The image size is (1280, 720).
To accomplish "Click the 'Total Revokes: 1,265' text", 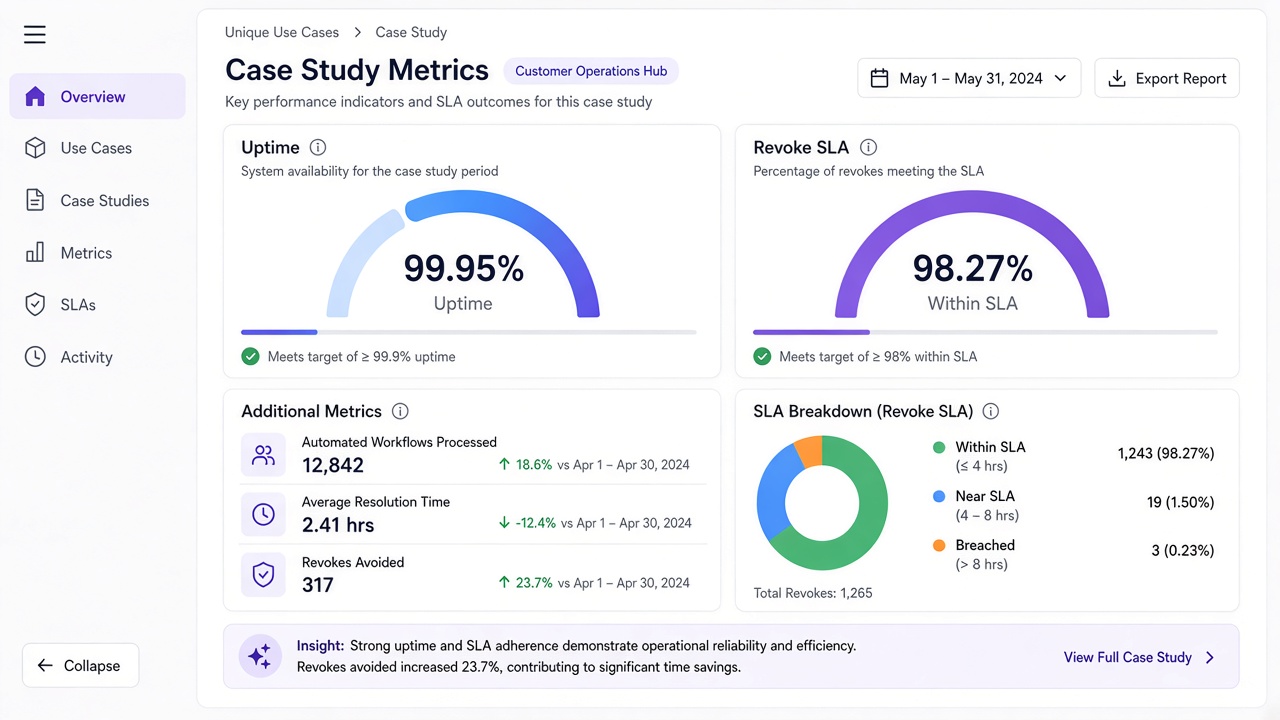I will coord(813,593).
